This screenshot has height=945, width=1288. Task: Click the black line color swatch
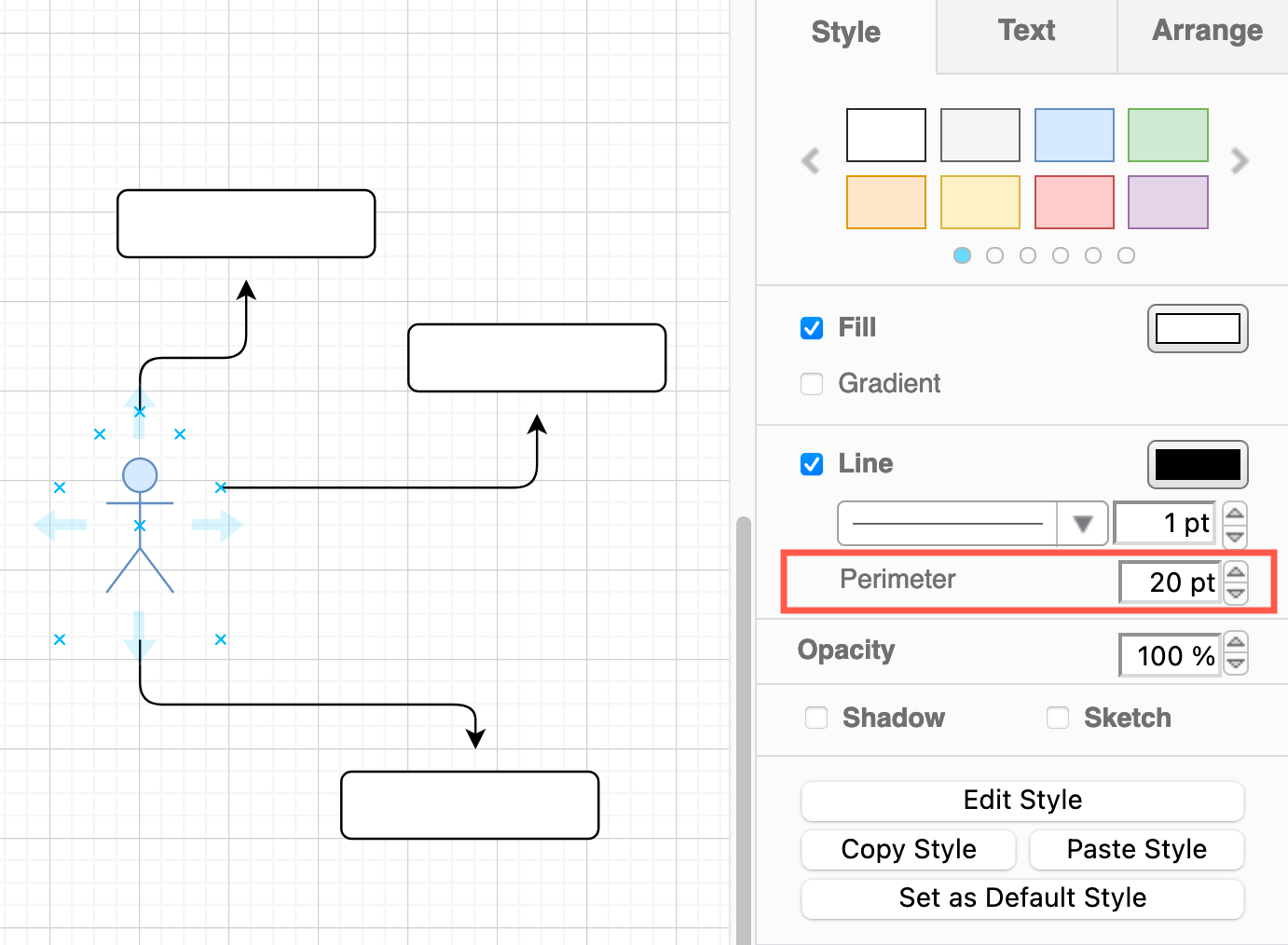(1198, 464)
